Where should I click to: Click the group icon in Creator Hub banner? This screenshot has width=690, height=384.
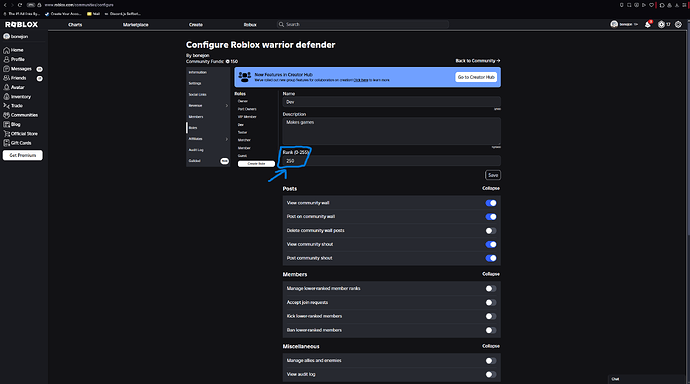245,77
